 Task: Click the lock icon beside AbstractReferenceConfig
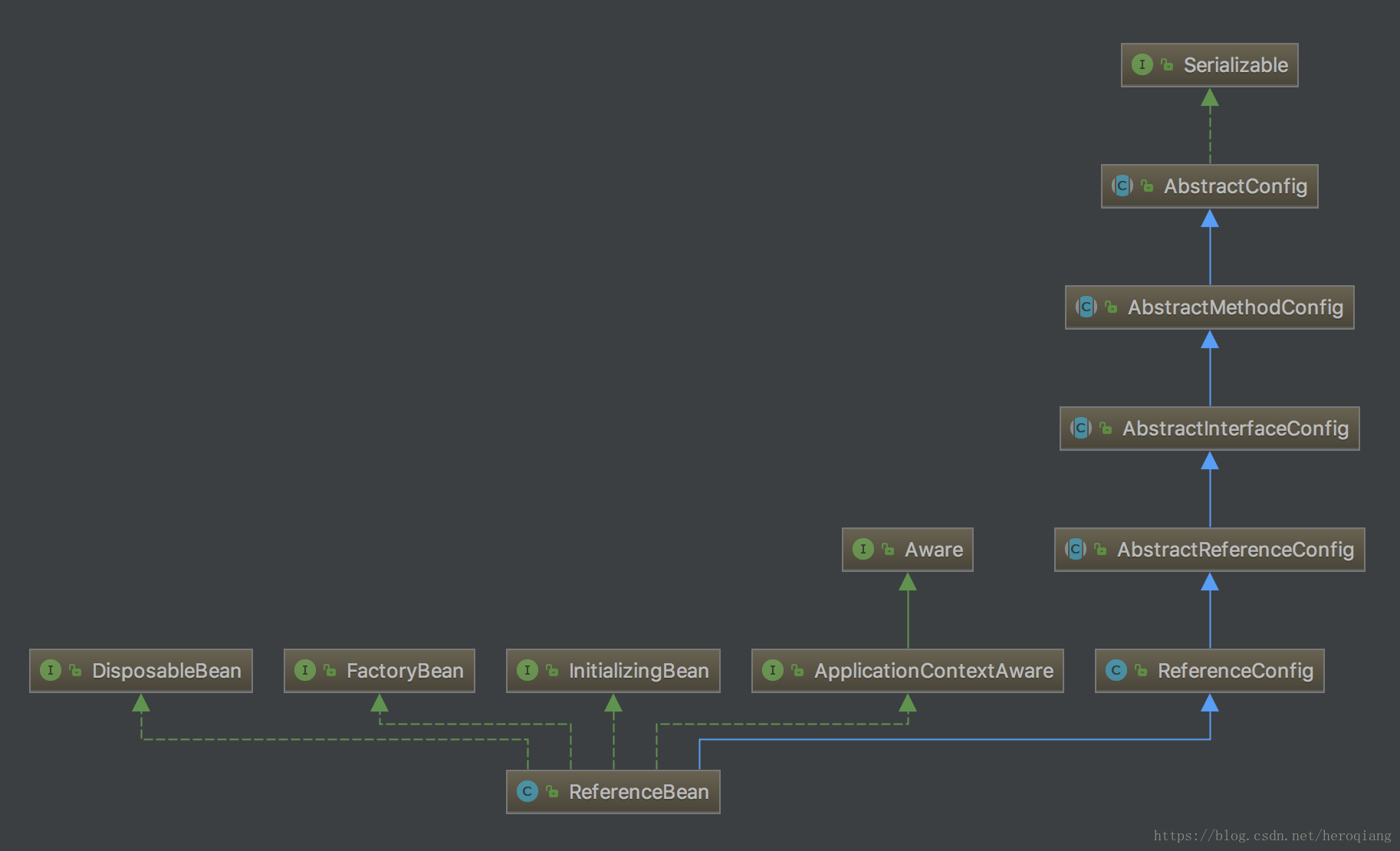(x=1100, y=550)
